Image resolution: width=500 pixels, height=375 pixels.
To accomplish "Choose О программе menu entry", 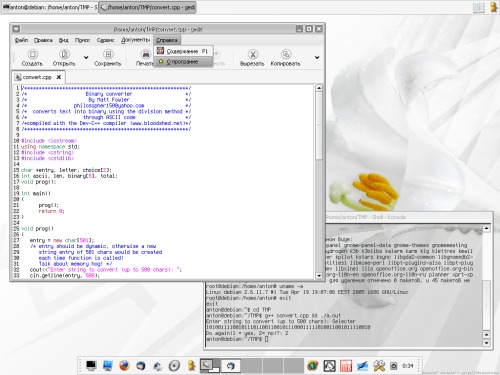I will pos(184,62).
